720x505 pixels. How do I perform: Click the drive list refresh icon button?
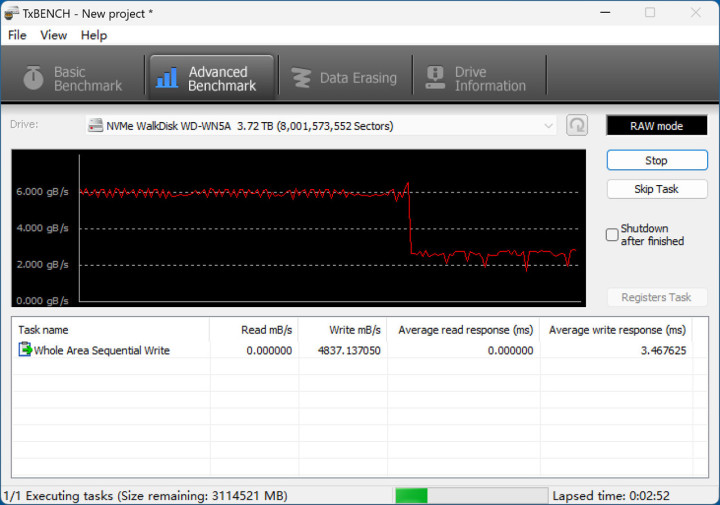tap(577, 125)
